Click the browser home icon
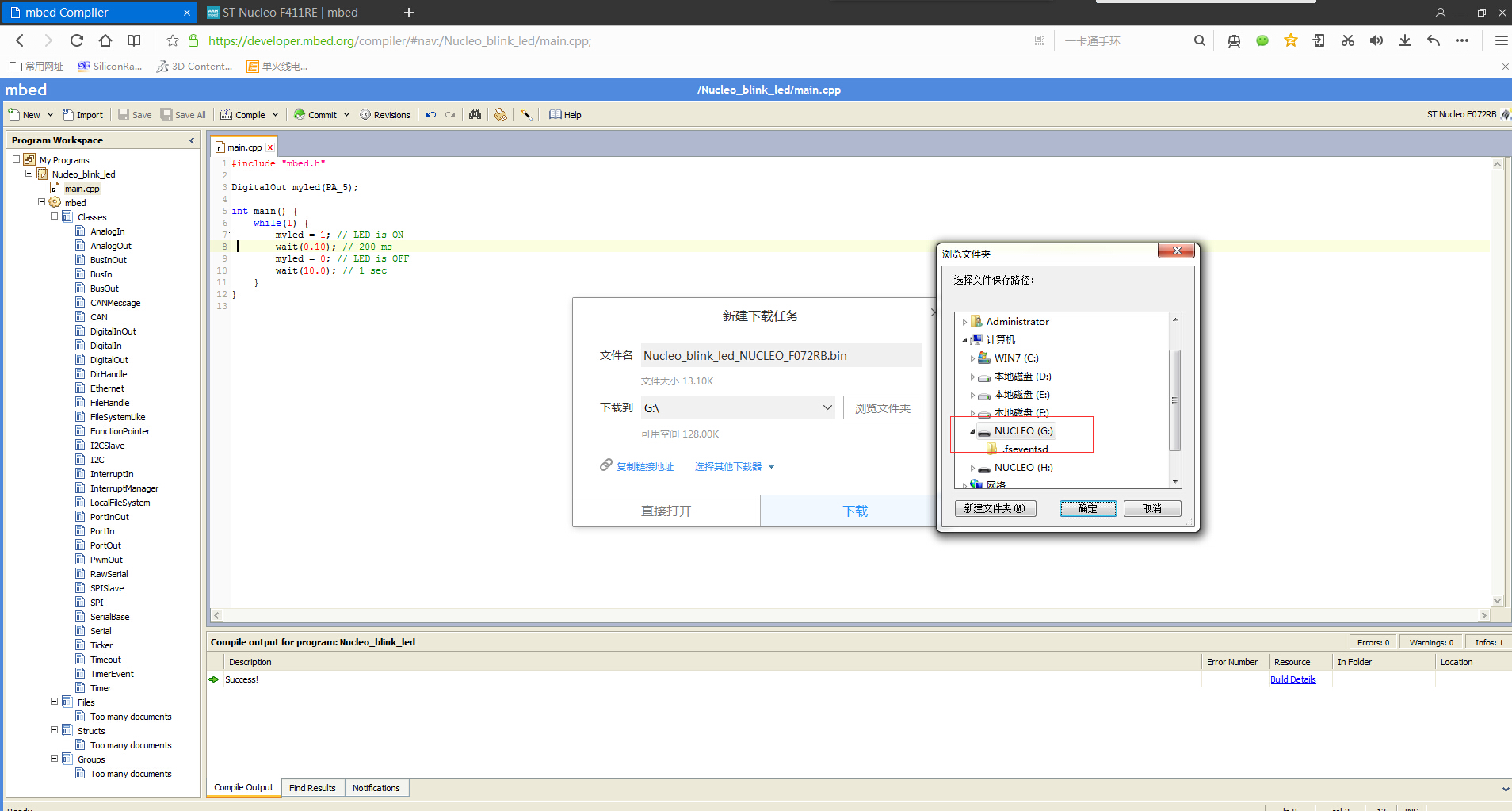 [105, 40]
